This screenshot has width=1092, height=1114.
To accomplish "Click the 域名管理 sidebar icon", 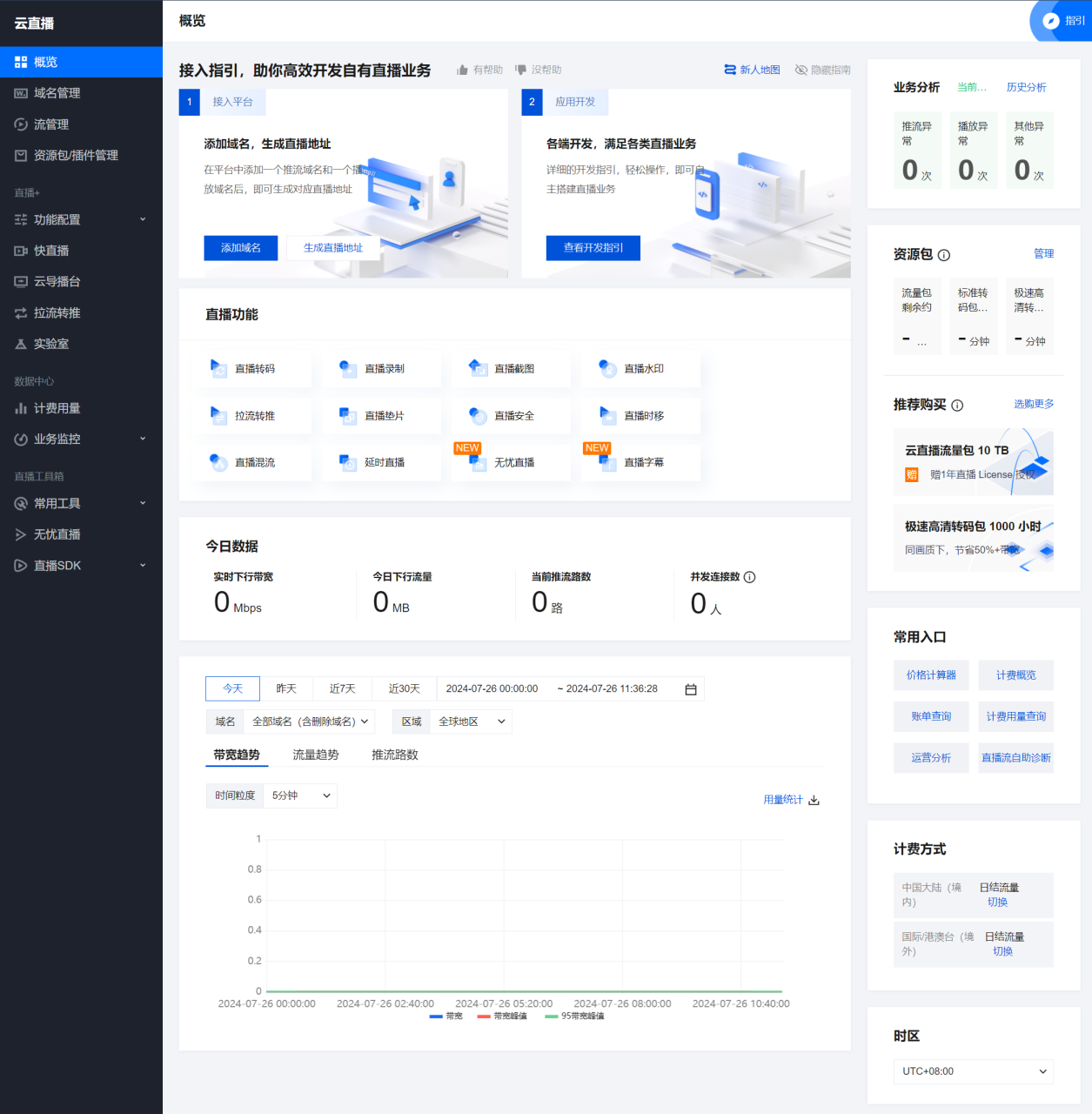I will (21, 93).
